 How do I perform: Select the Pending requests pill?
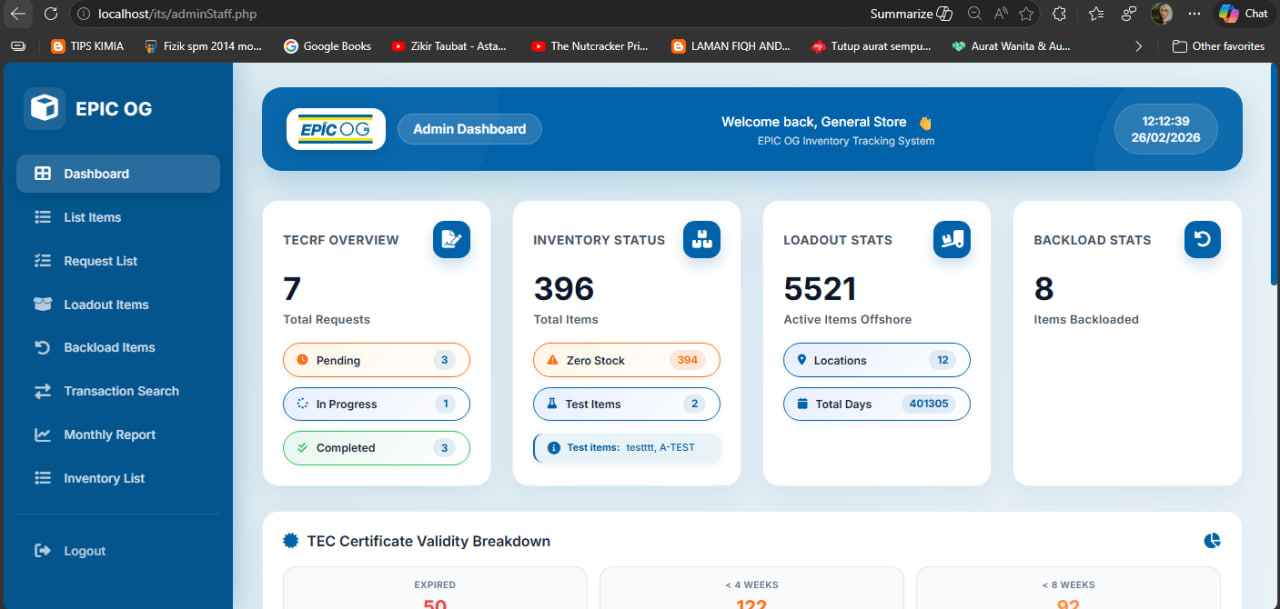376,360
